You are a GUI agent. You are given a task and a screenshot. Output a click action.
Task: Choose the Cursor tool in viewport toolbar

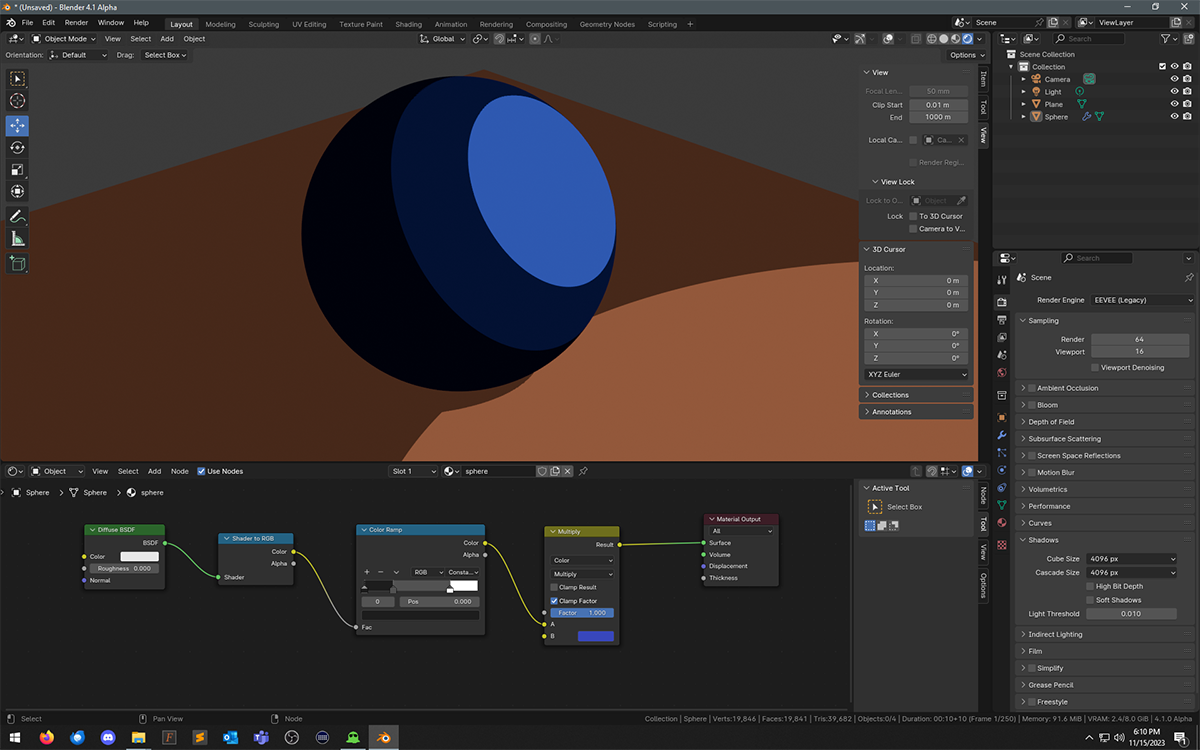pyautogui.click(x=17, y=101)
